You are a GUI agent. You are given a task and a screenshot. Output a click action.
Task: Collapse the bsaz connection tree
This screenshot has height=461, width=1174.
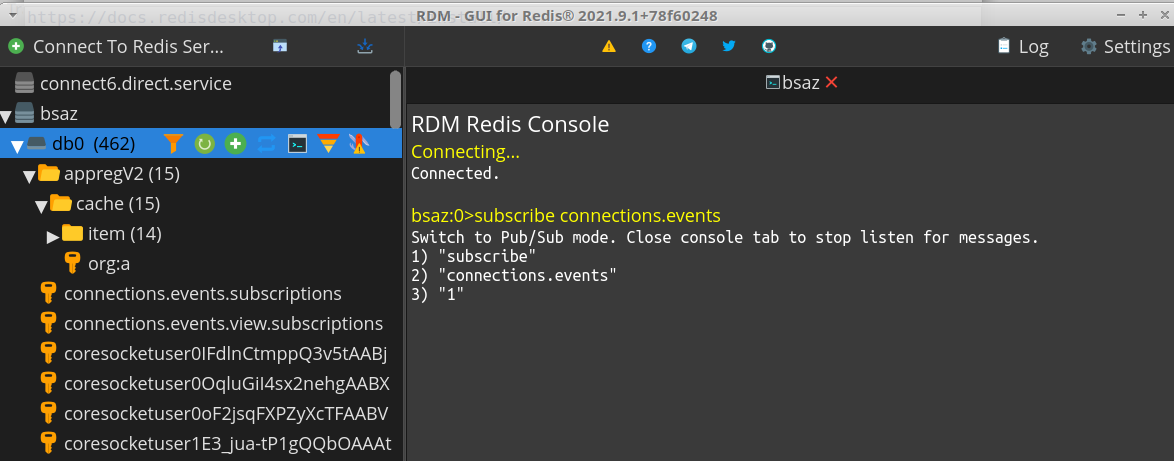7,116
